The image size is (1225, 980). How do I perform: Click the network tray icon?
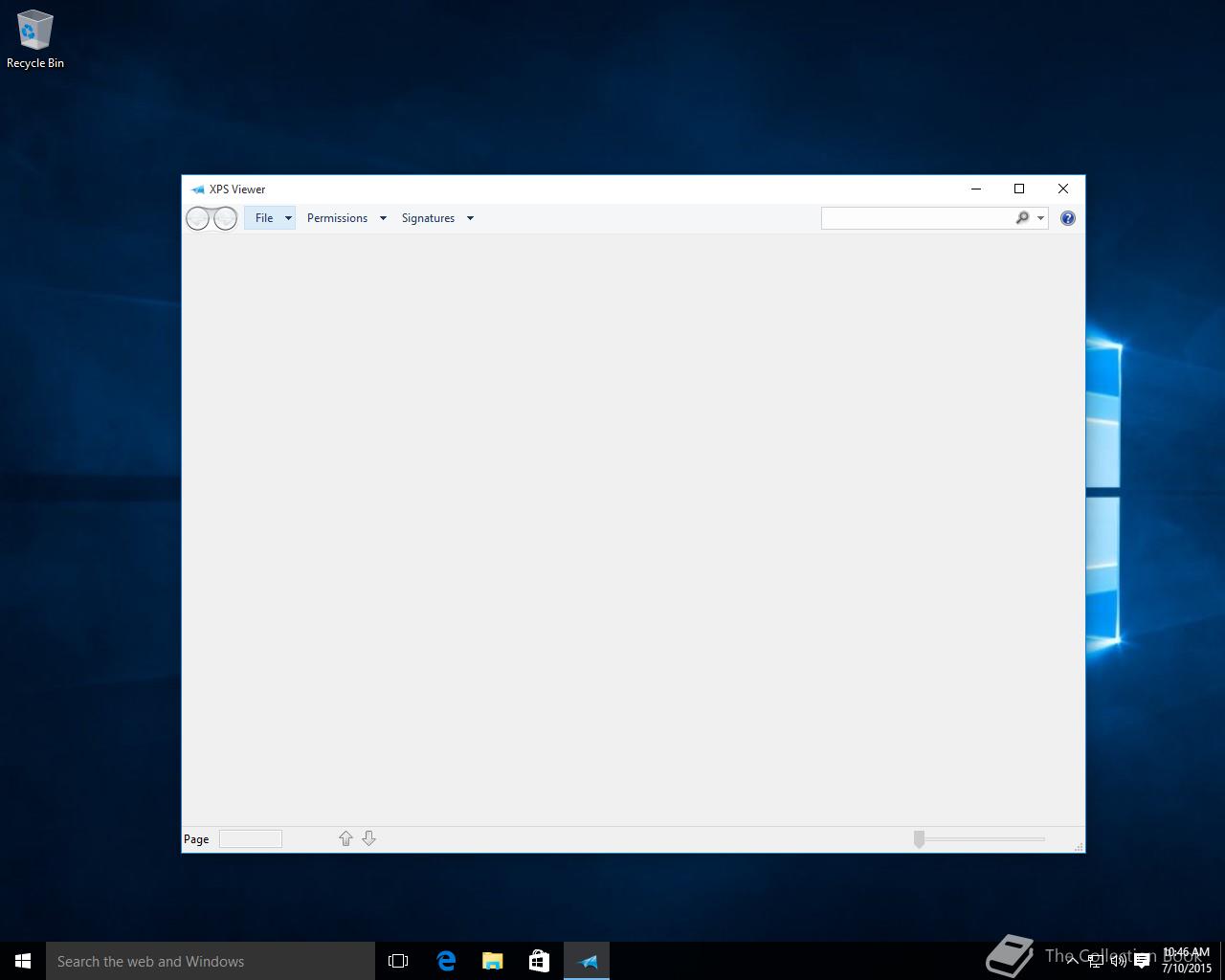pyautogui.click(x=1095, y=961)
